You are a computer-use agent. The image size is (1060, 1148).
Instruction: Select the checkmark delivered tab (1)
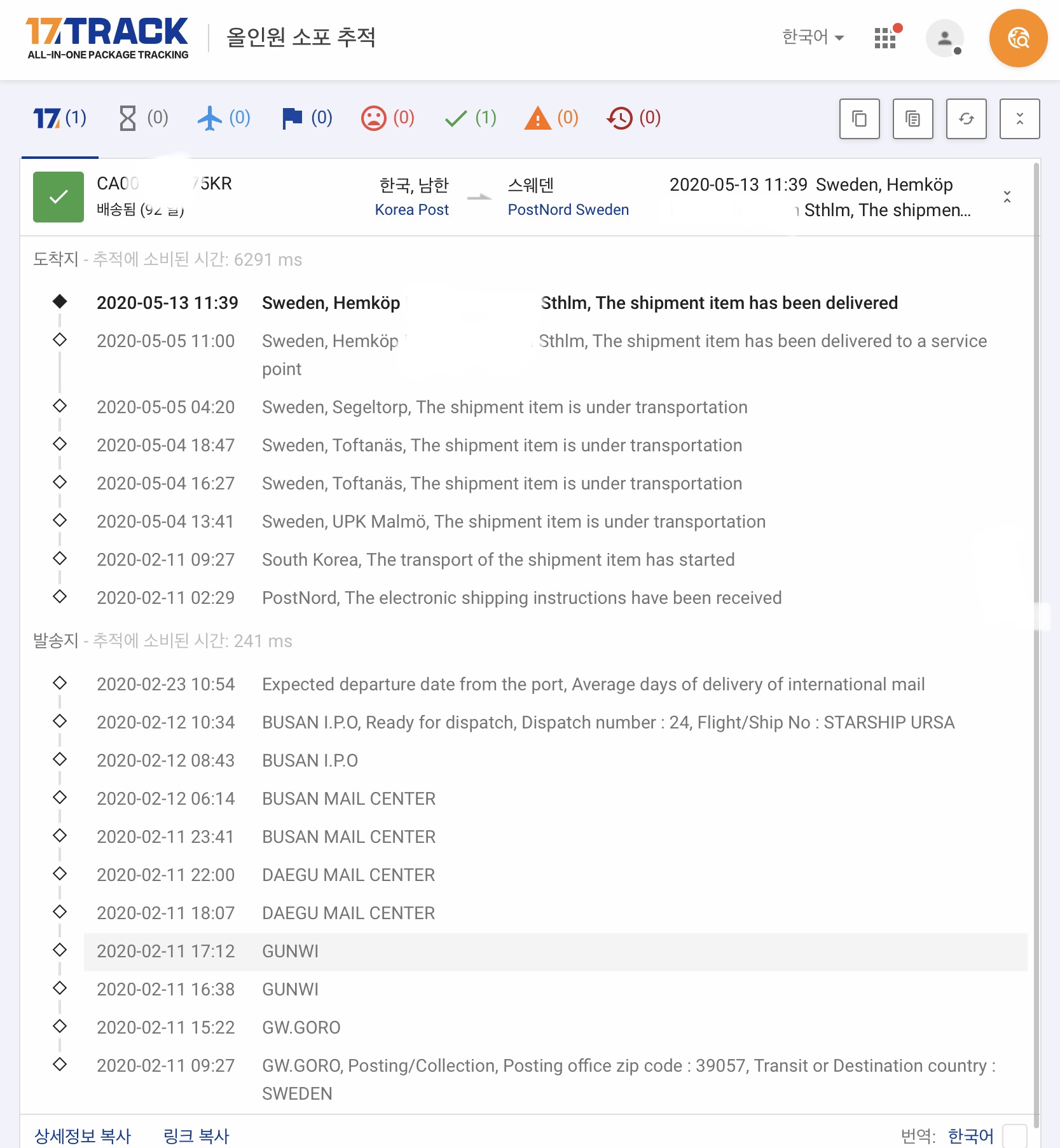tap(470, 118)
